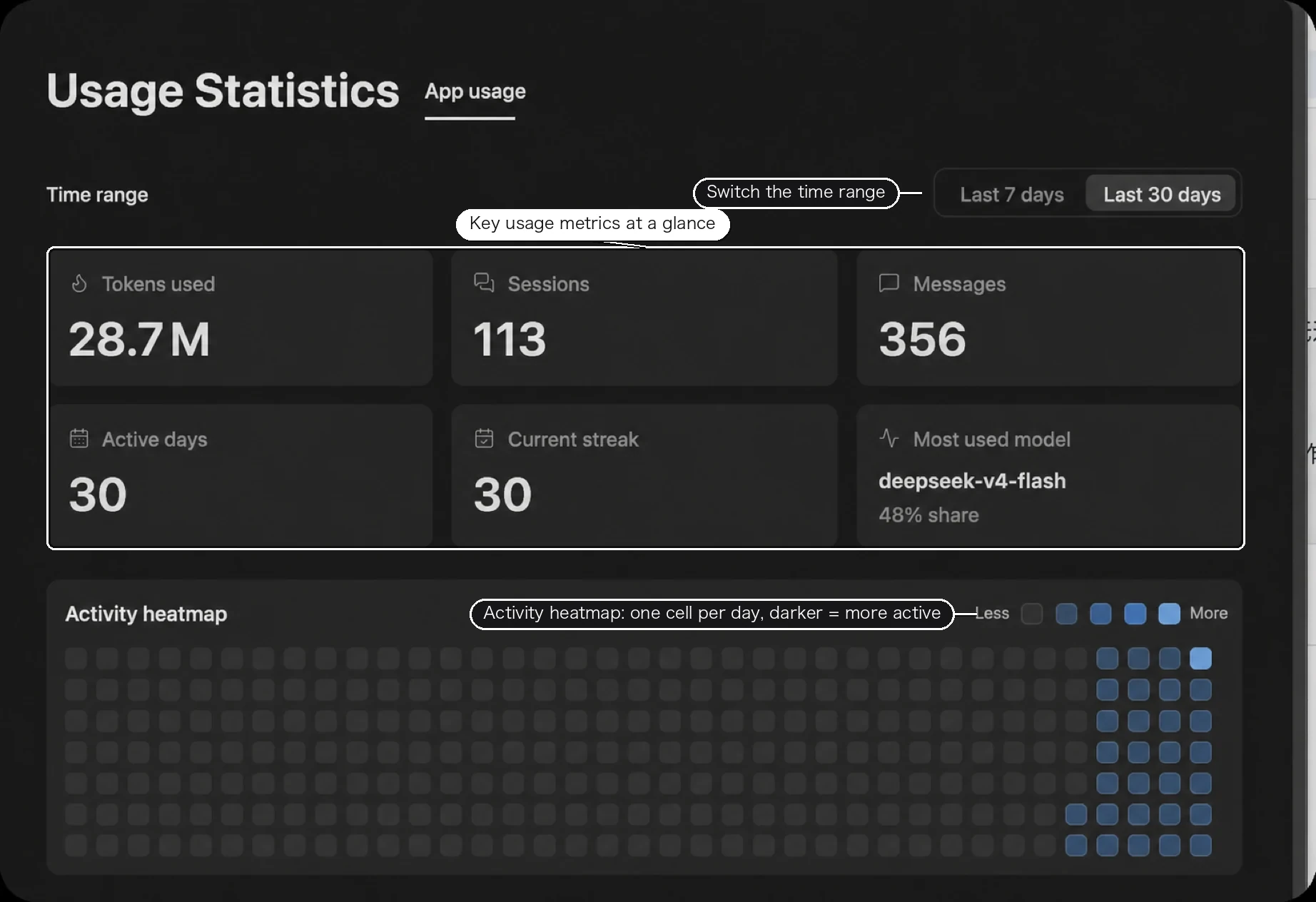Click the More legend label

[1208, 613]
